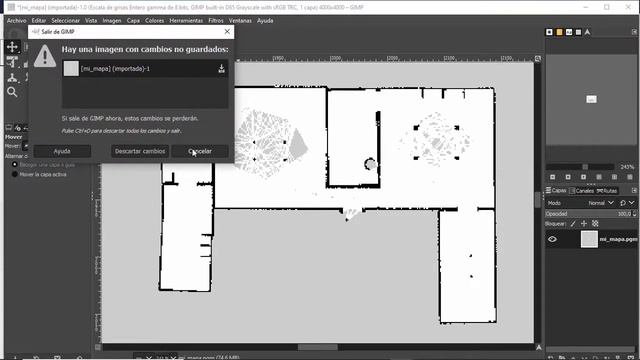
Task: Configure the Layers dock tab menu
Action: 634,191
